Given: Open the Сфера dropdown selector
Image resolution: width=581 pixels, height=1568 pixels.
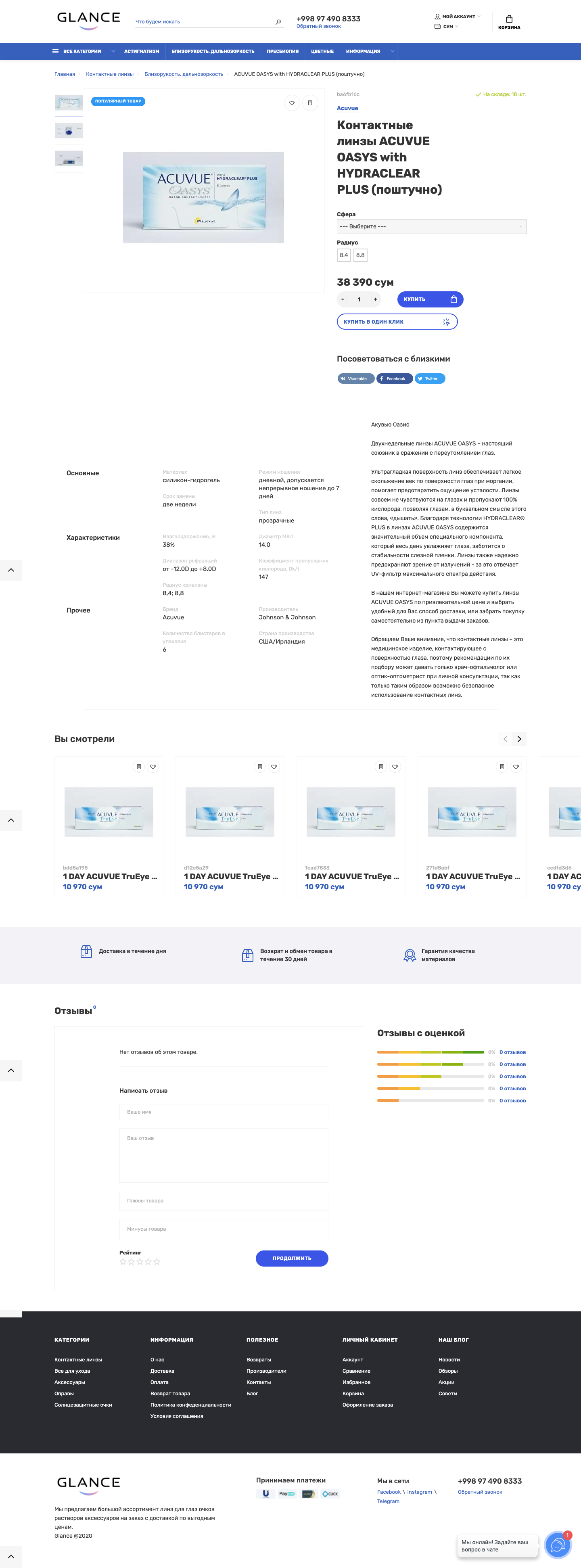Looking at the screenshot, I should 431,226.
